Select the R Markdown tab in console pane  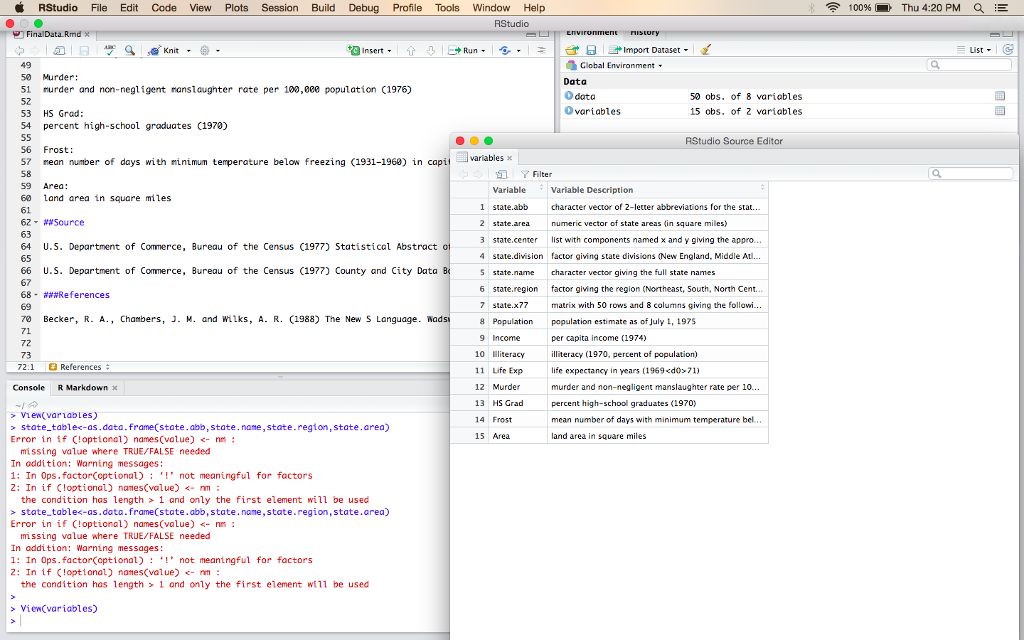click(x=84, y=387)
